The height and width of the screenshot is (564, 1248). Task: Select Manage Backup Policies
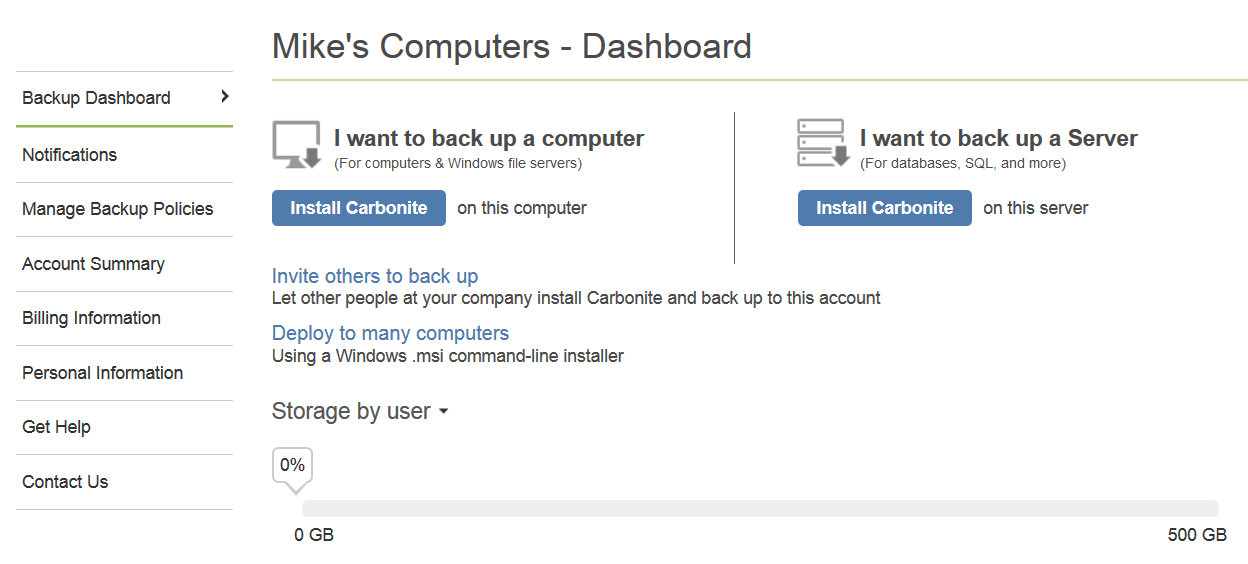click(x=118, y=209)
